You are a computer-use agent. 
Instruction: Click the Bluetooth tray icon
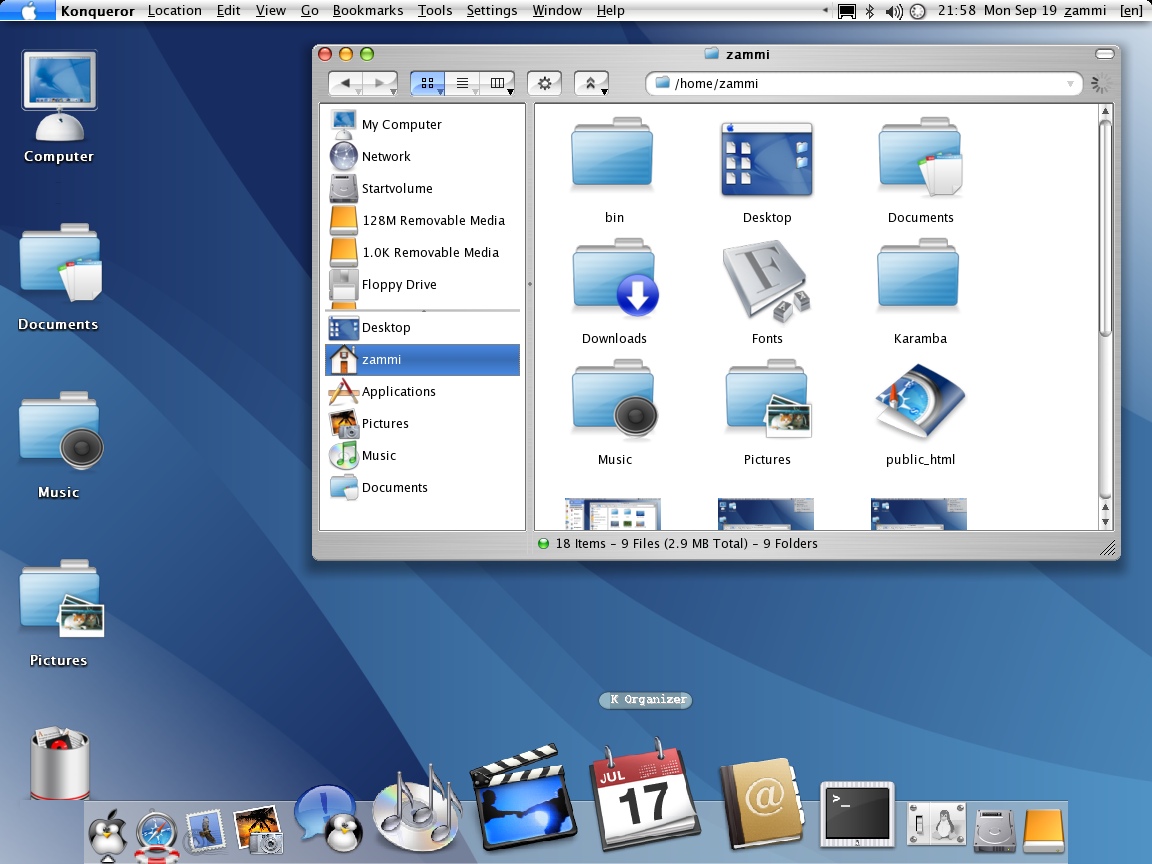(x=870, y=11)
